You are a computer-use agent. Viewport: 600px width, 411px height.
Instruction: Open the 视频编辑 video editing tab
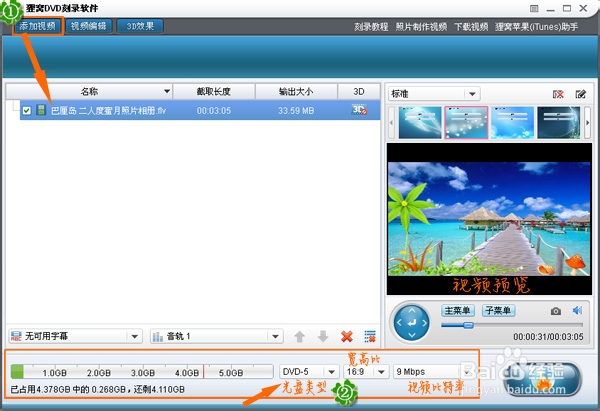point(89,26)
